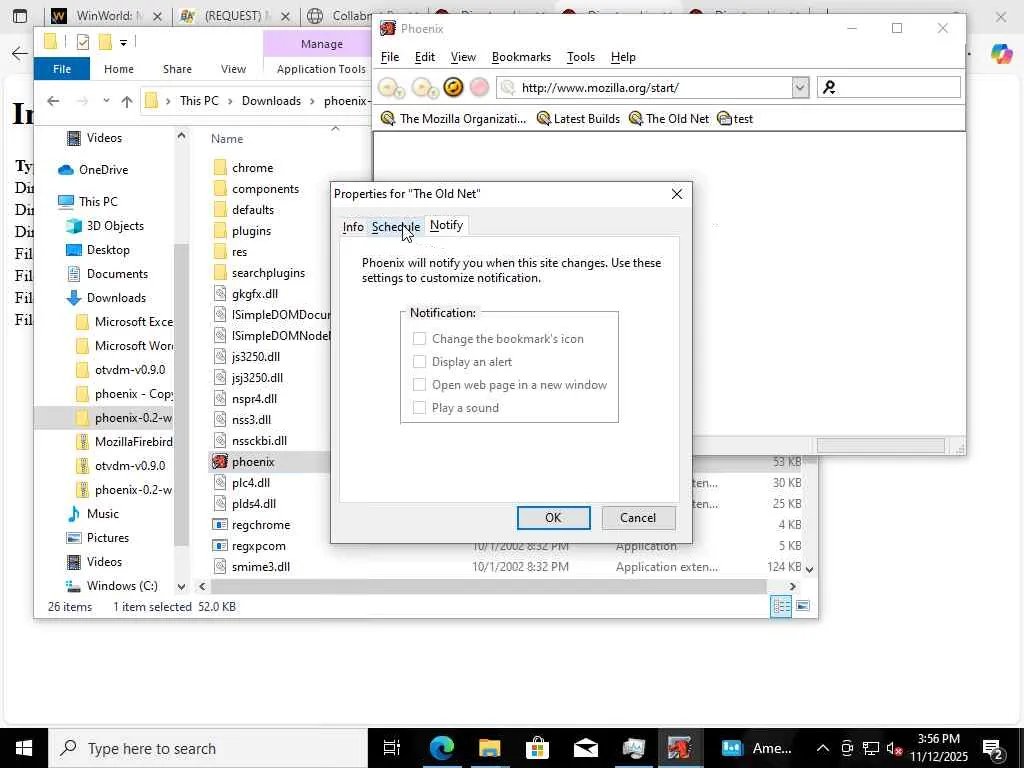Open File Explorer from taskbar
Image resolution: width=1024 pixels, height=768 pixels.
tap(490, 748)
